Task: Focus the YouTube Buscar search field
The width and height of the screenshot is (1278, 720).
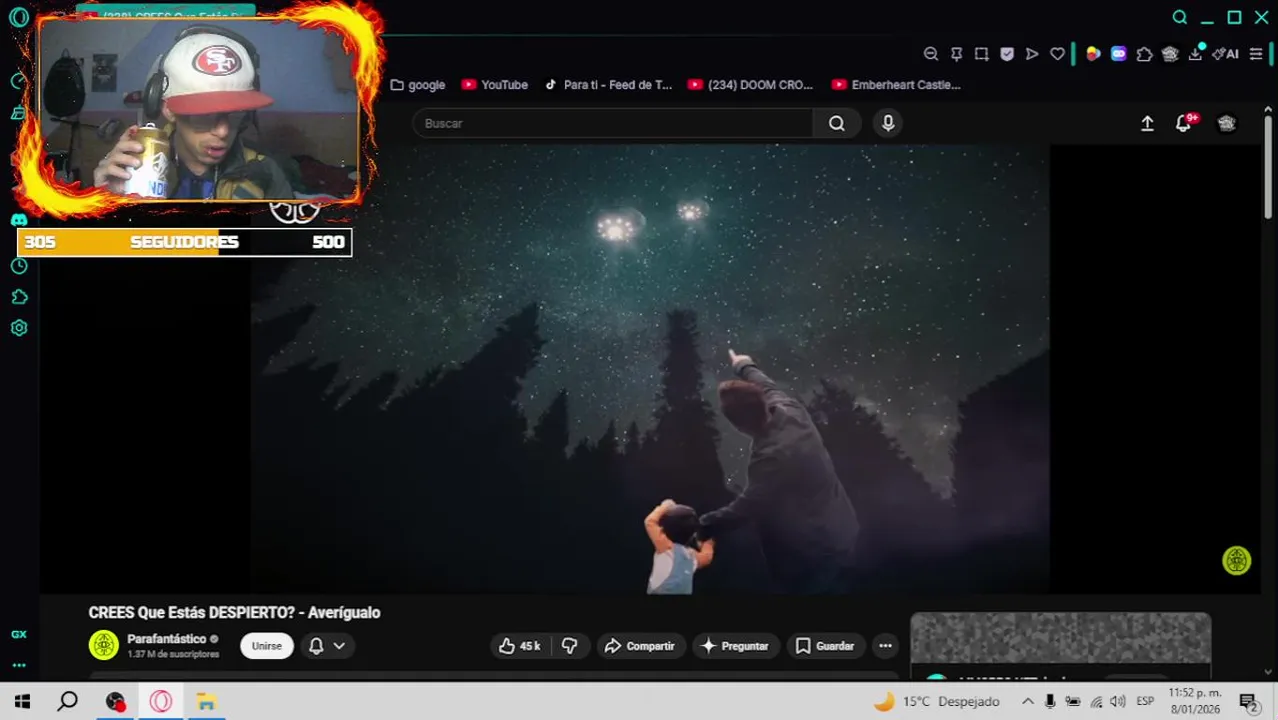Action: [x=613, y=123]
